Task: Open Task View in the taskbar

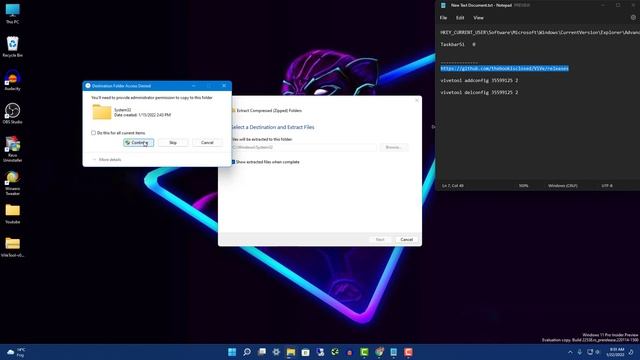Action: click(x=262, y=352)
